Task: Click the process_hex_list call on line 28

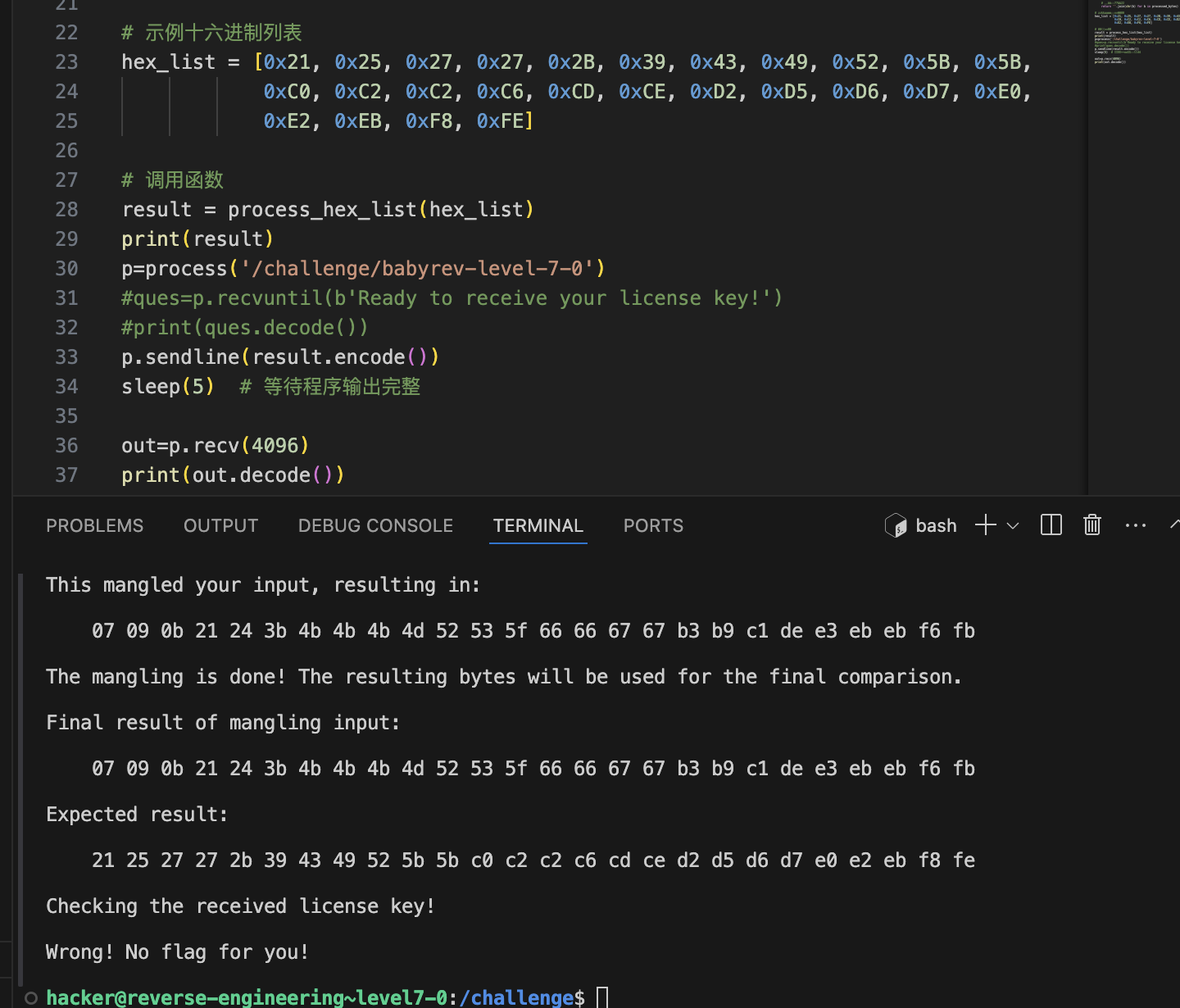Action: click(x=323, y=210)
